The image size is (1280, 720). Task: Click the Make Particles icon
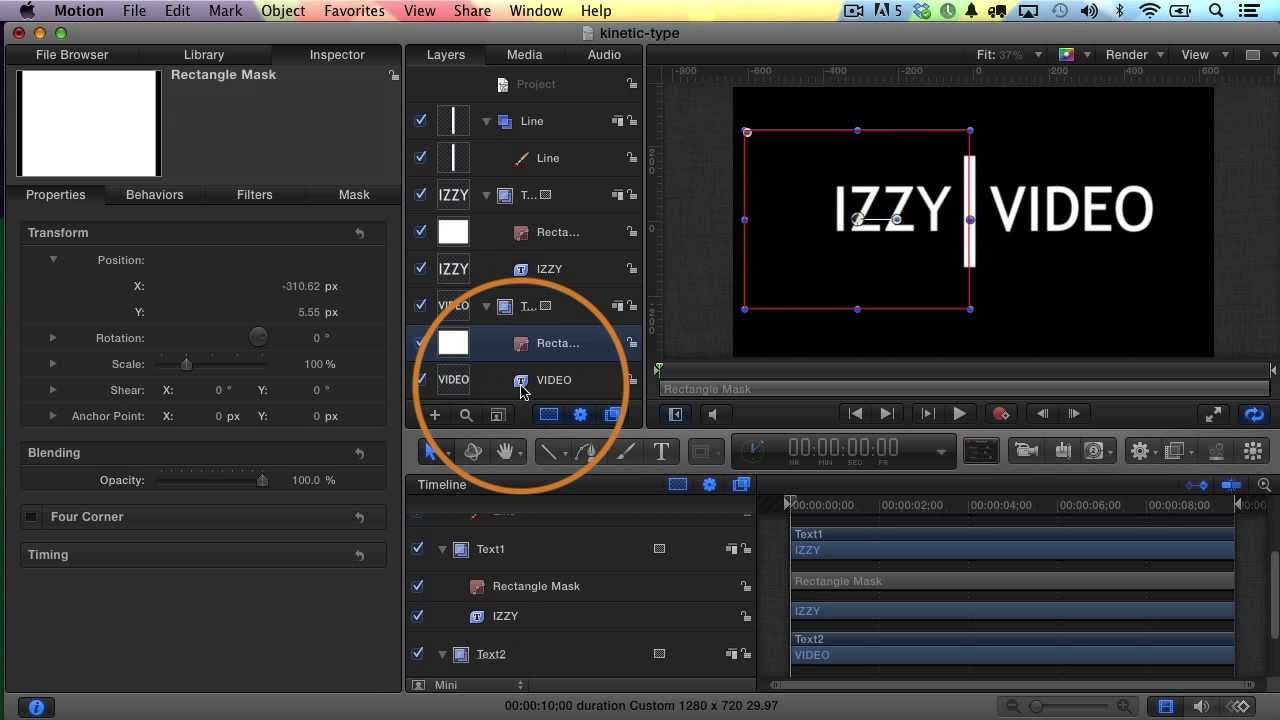coord(1216,451)
